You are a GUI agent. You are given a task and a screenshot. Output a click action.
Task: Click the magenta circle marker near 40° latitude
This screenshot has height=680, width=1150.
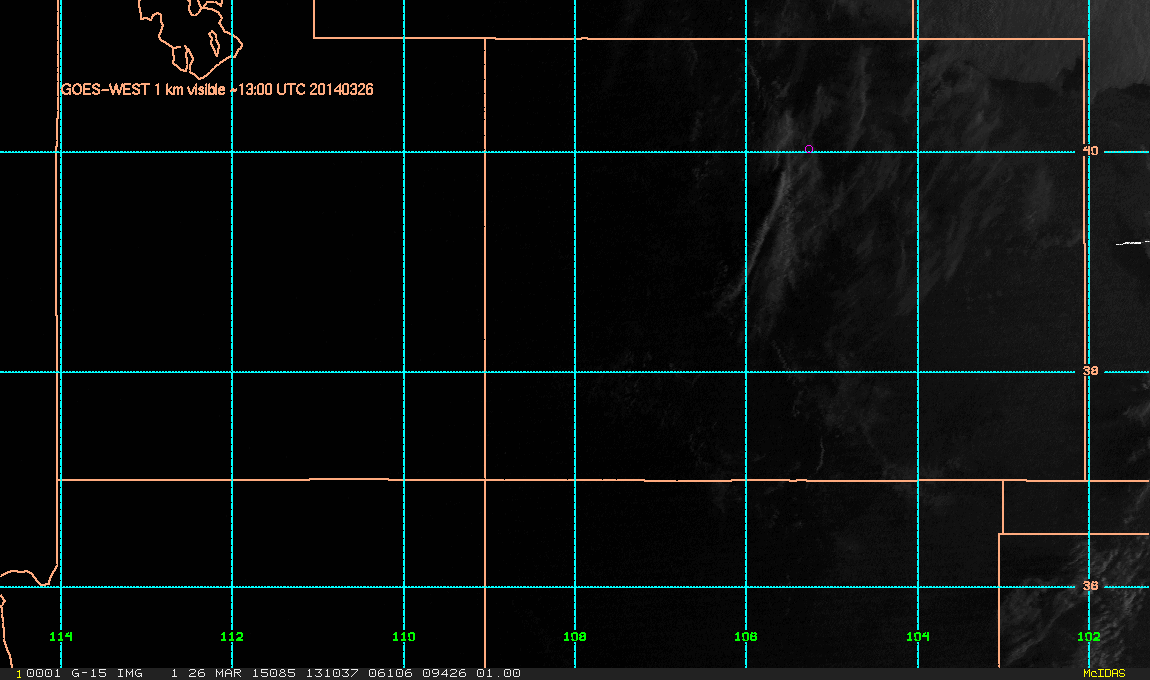pos(809,149)
